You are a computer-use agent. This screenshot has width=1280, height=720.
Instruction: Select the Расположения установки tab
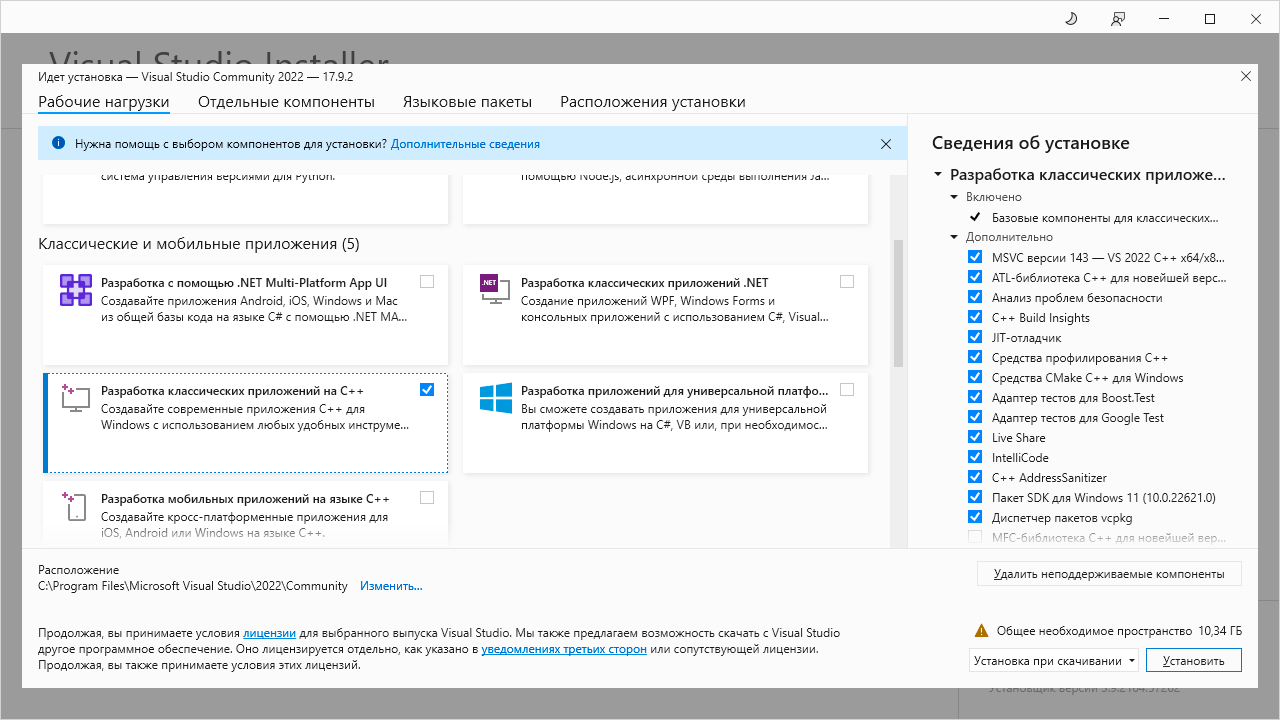[653, 102]
